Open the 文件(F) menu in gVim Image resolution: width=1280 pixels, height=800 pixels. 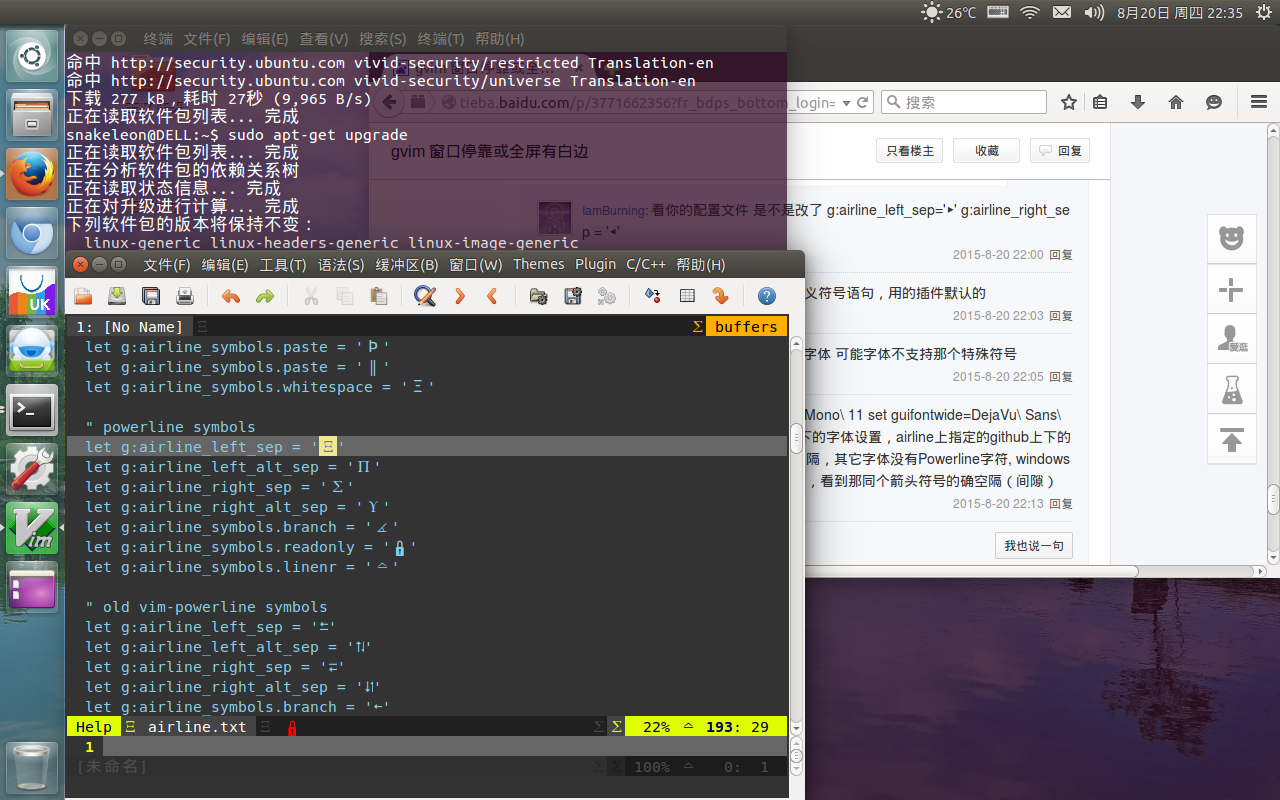pos(166,265)
